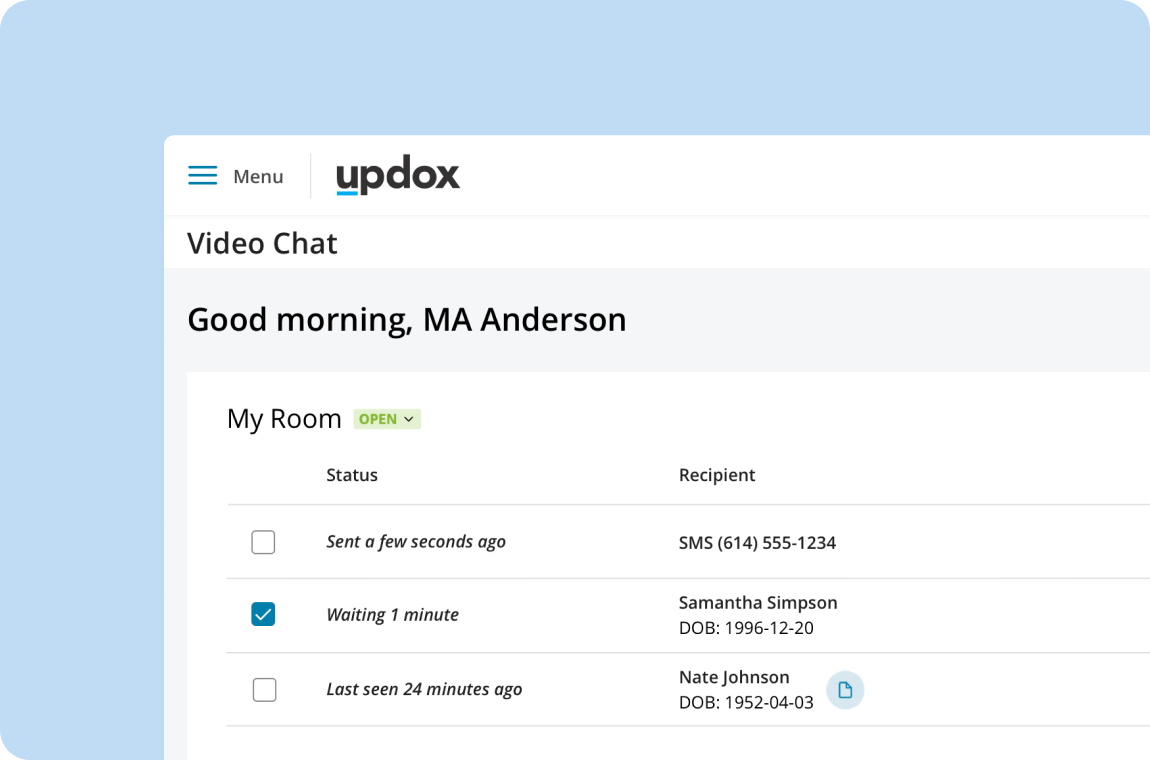Image resolution: width=1150 pixels, height=760 pixels.
Task: Click the Updox logo
Action: point(398,174)
